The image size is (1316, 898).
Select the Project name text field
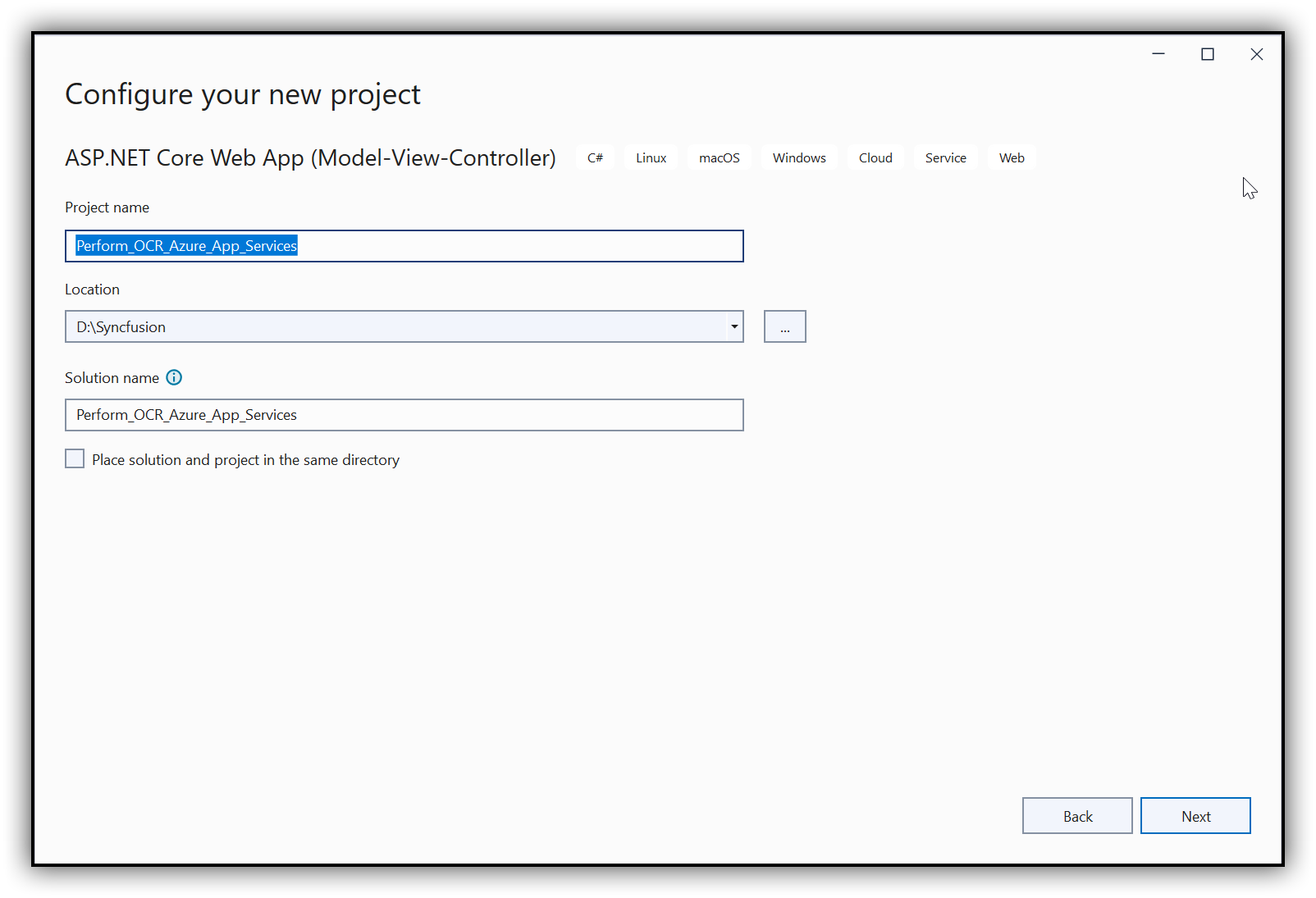(404, 246)
